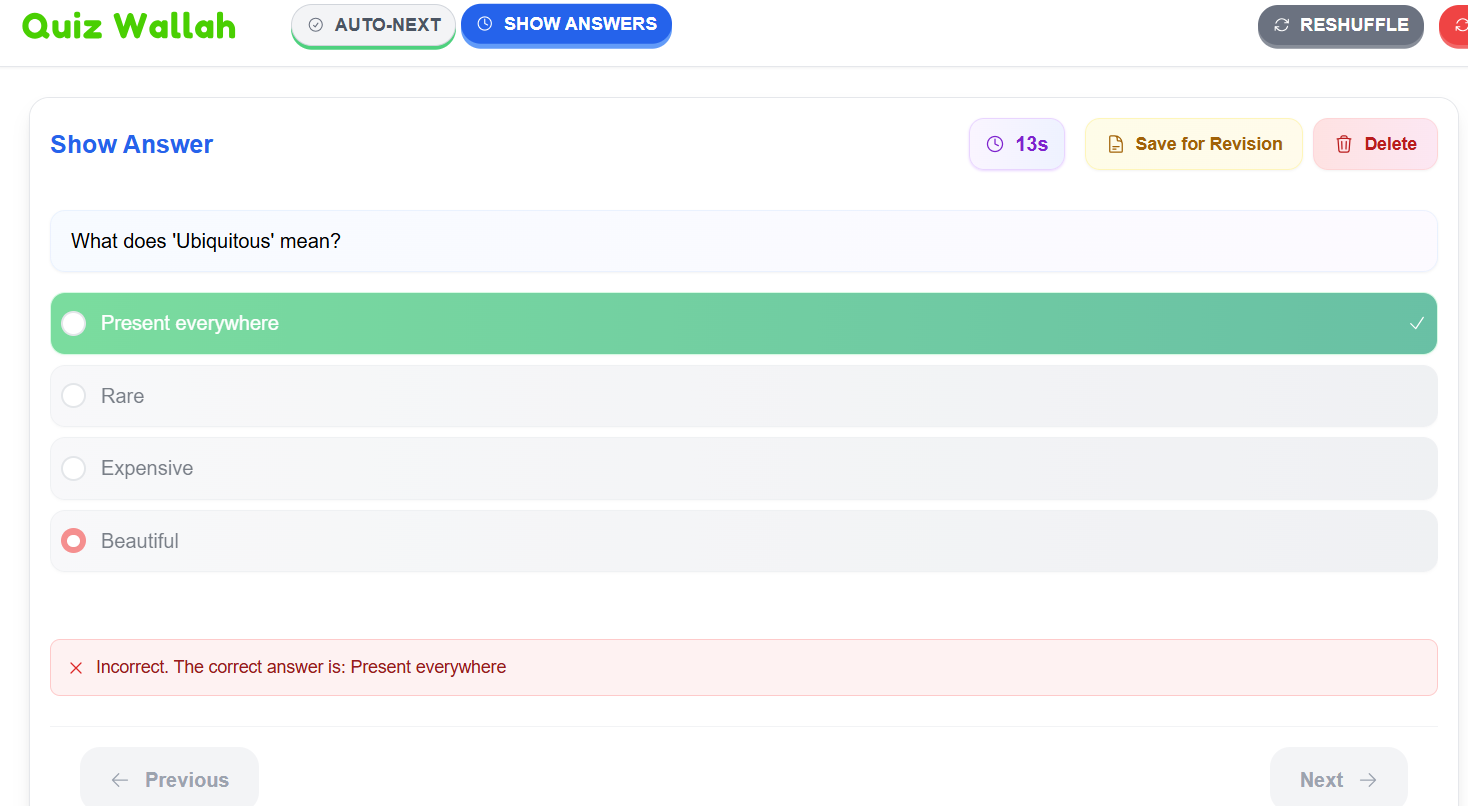Image resolution: width=1468 pixels, height=806 pixels.
Task: Click the red button beside RESHUFFLE
Action: click(x=1454, y=26)
